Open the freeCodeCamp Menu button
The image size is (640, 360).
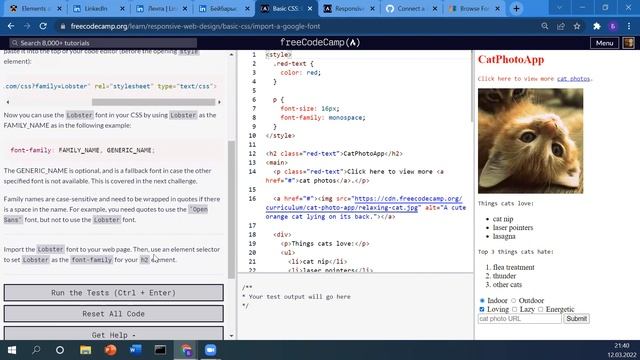[604, 43]
